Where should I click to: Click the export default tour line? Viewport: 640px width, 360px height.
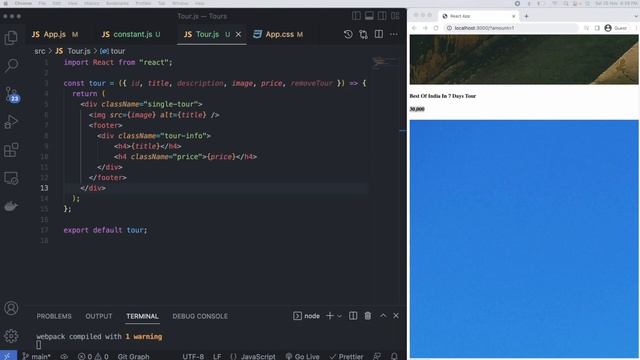(105, 230)
